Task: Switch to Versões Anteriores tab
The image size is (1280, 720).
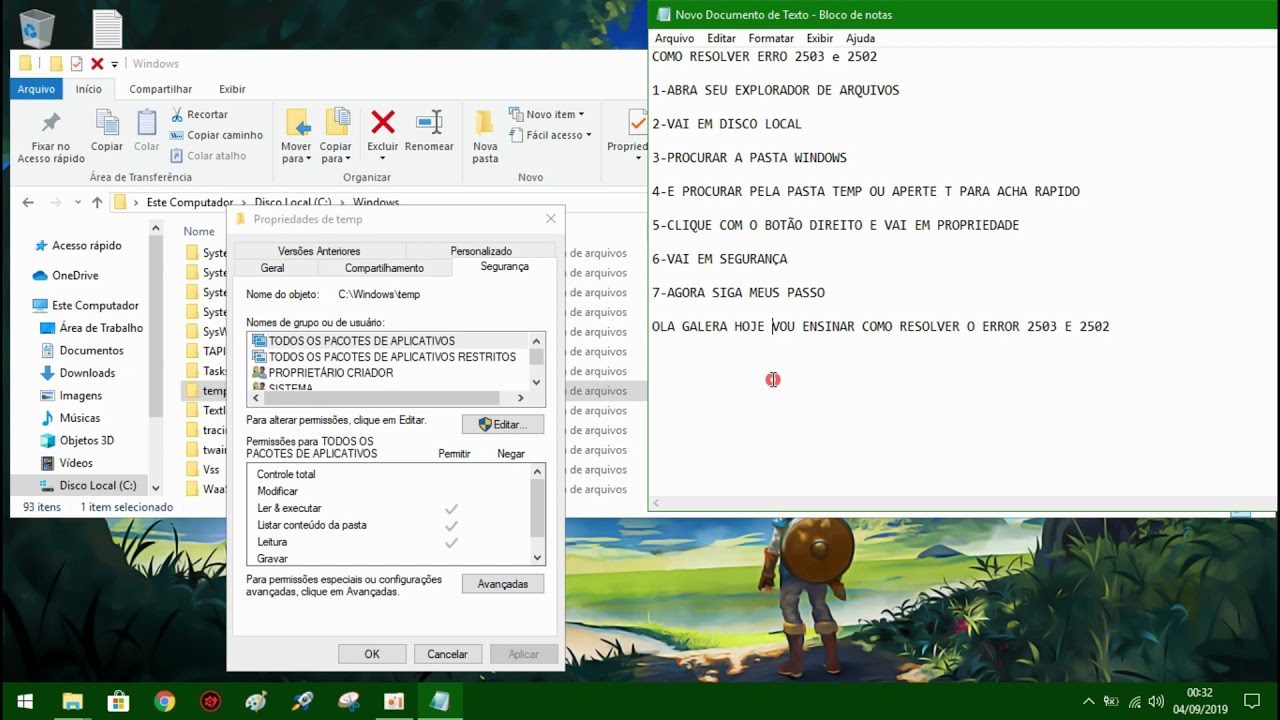Action: tap(319, 251)
